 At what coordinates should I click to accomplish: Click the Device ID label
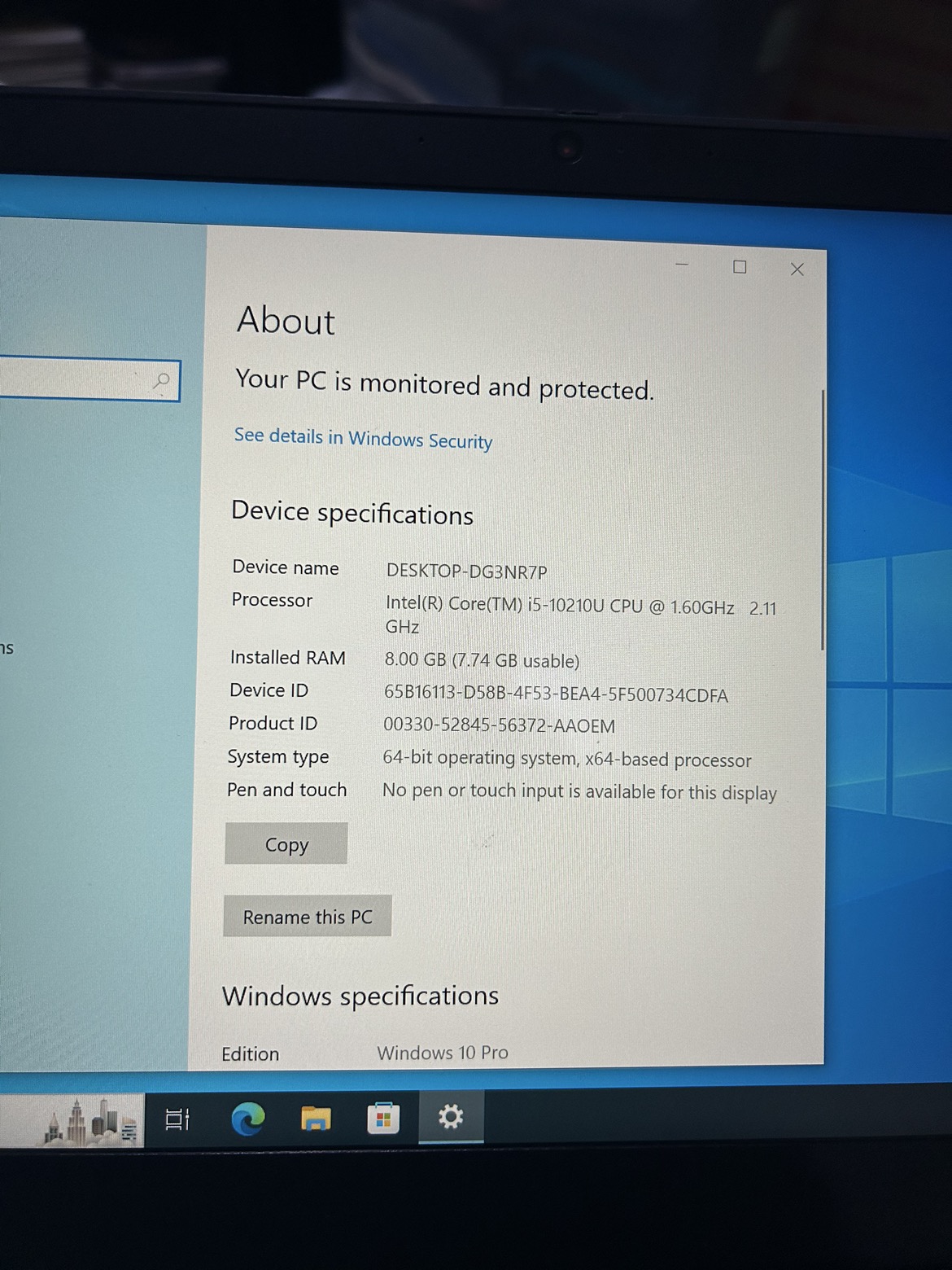(x=269, y=690)
